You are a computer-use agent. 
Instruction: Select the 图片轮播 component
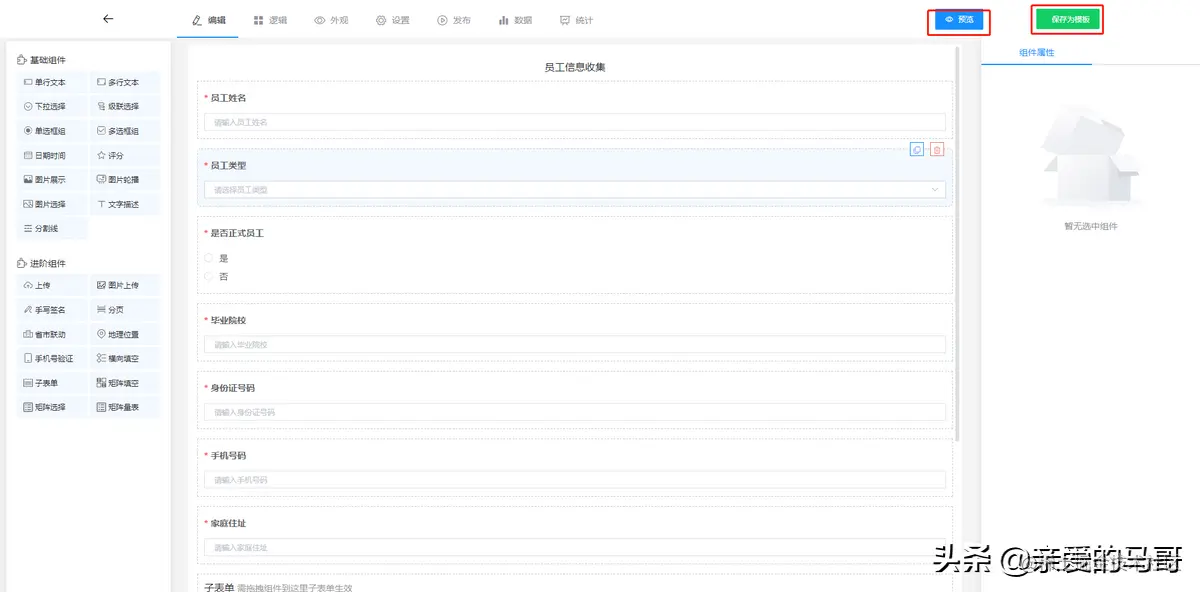[125, 180]
